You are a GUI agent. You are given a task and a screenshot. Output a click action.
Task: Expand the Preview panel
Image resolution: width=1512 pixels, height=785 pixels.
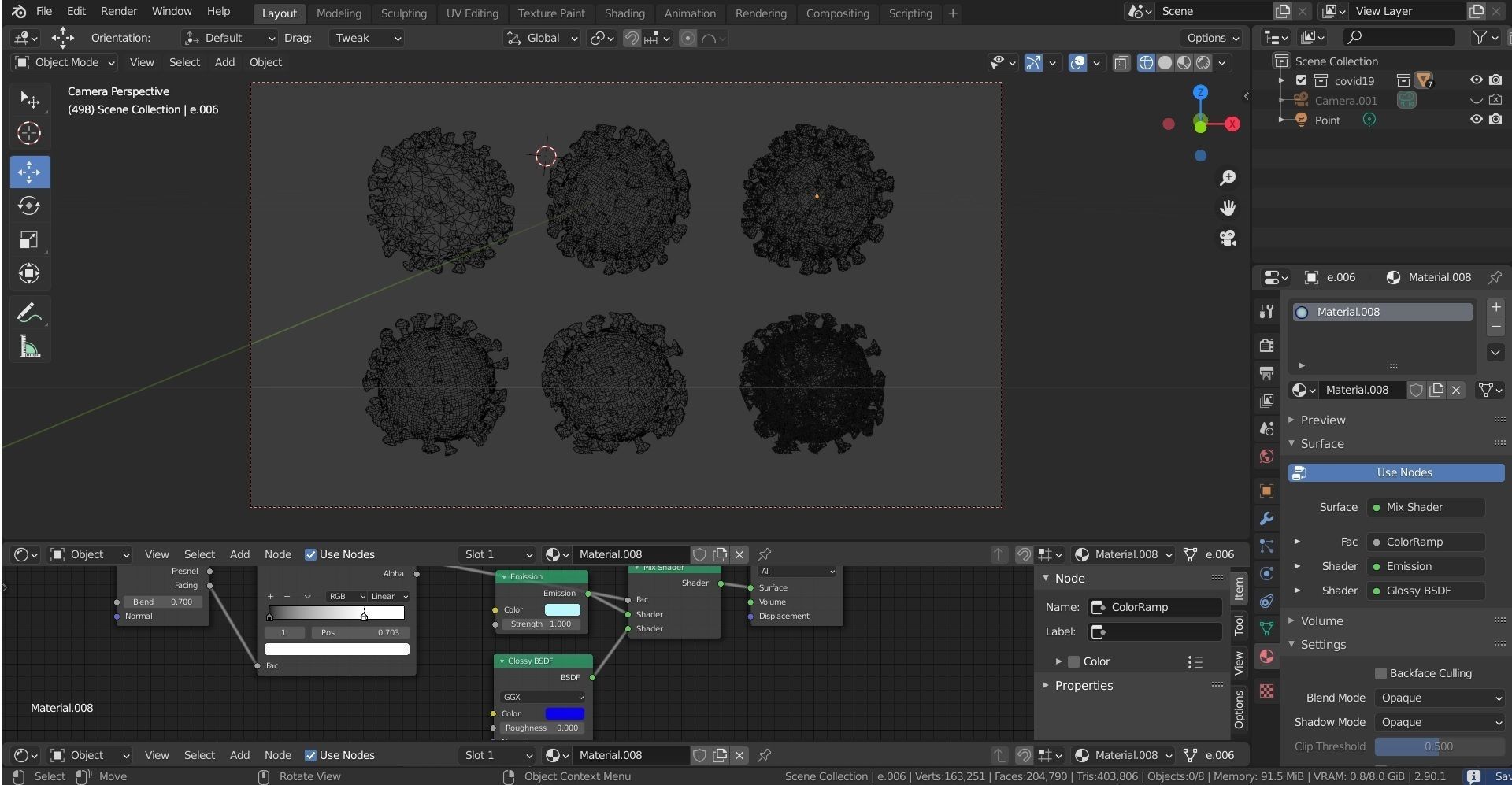pyautogui.click(x=1322, y=420)
